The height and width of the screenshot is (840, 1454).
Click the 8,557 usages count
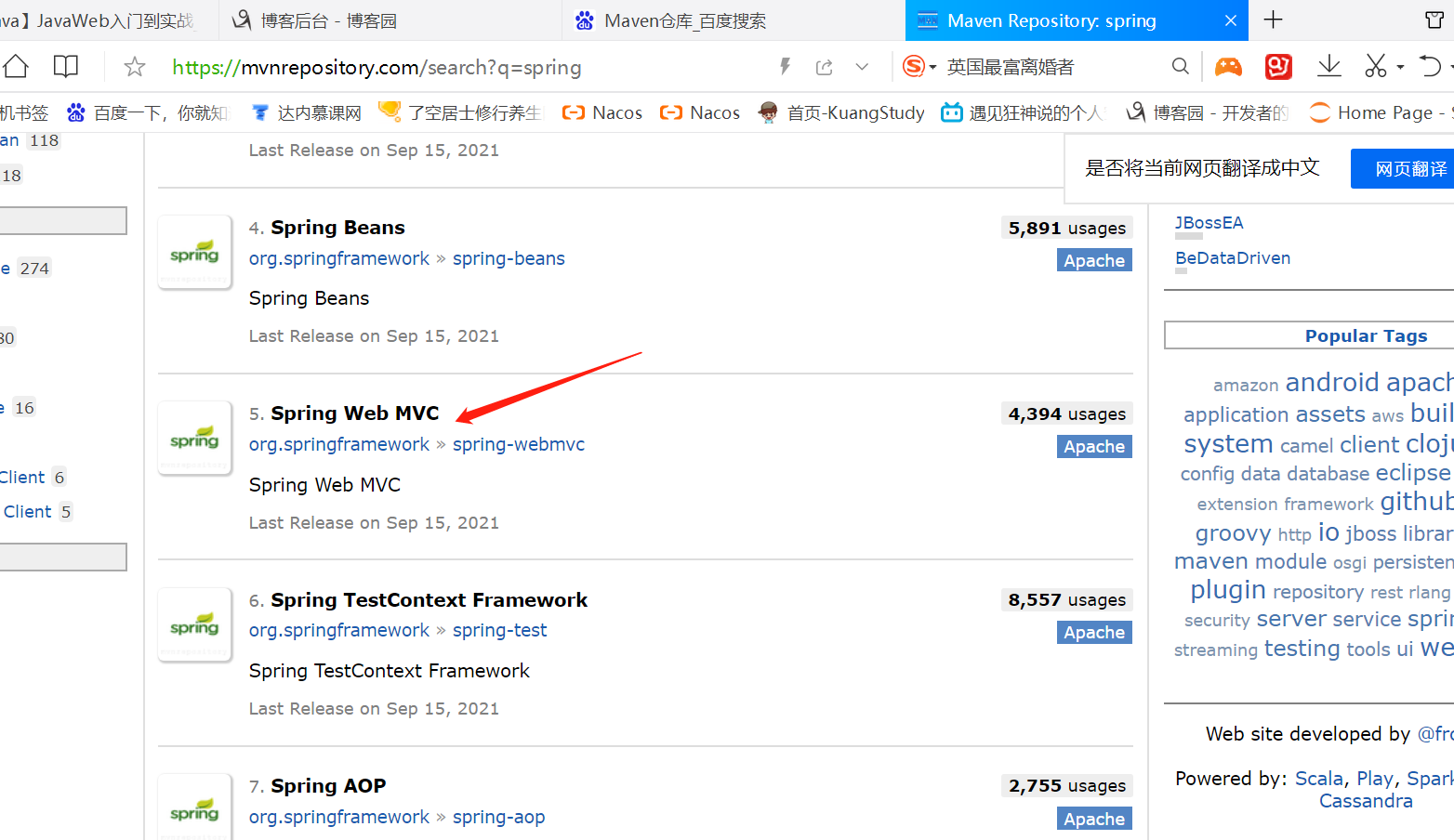[1066, 599]
